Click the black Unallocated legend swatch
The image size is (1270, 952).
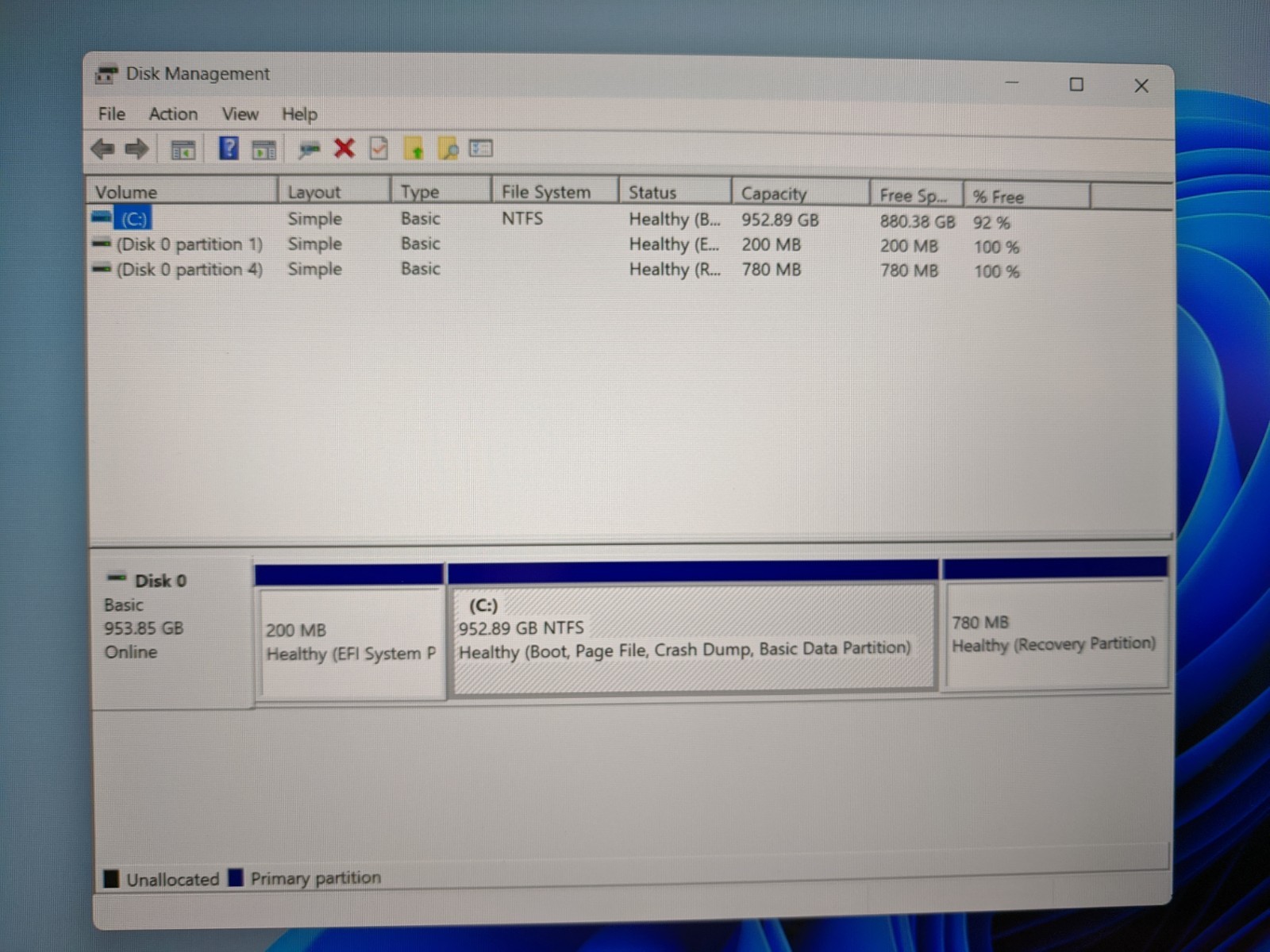pyautogui.click(x=112, y=879)
